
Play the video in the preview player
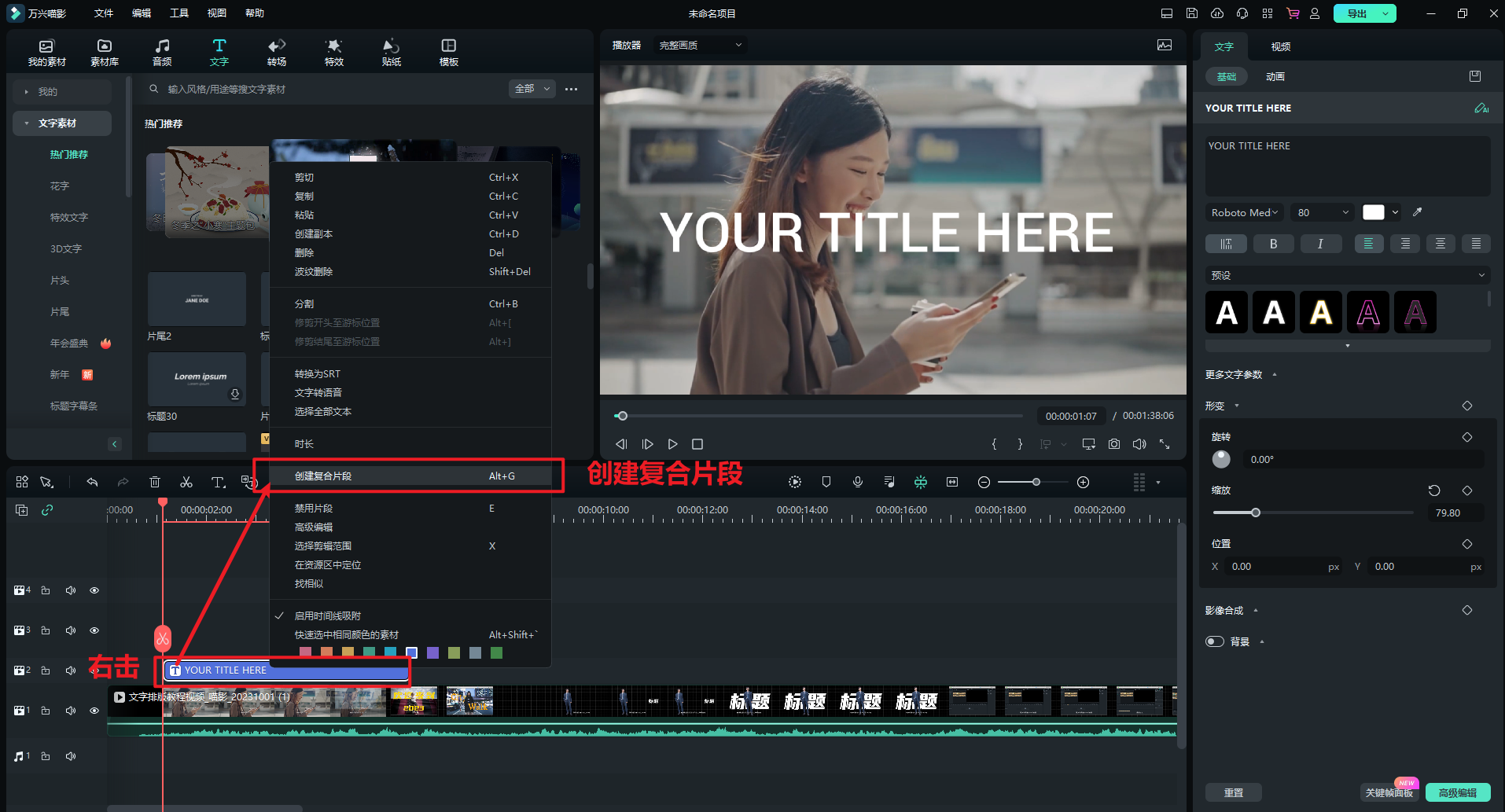(x=672, y=444)
